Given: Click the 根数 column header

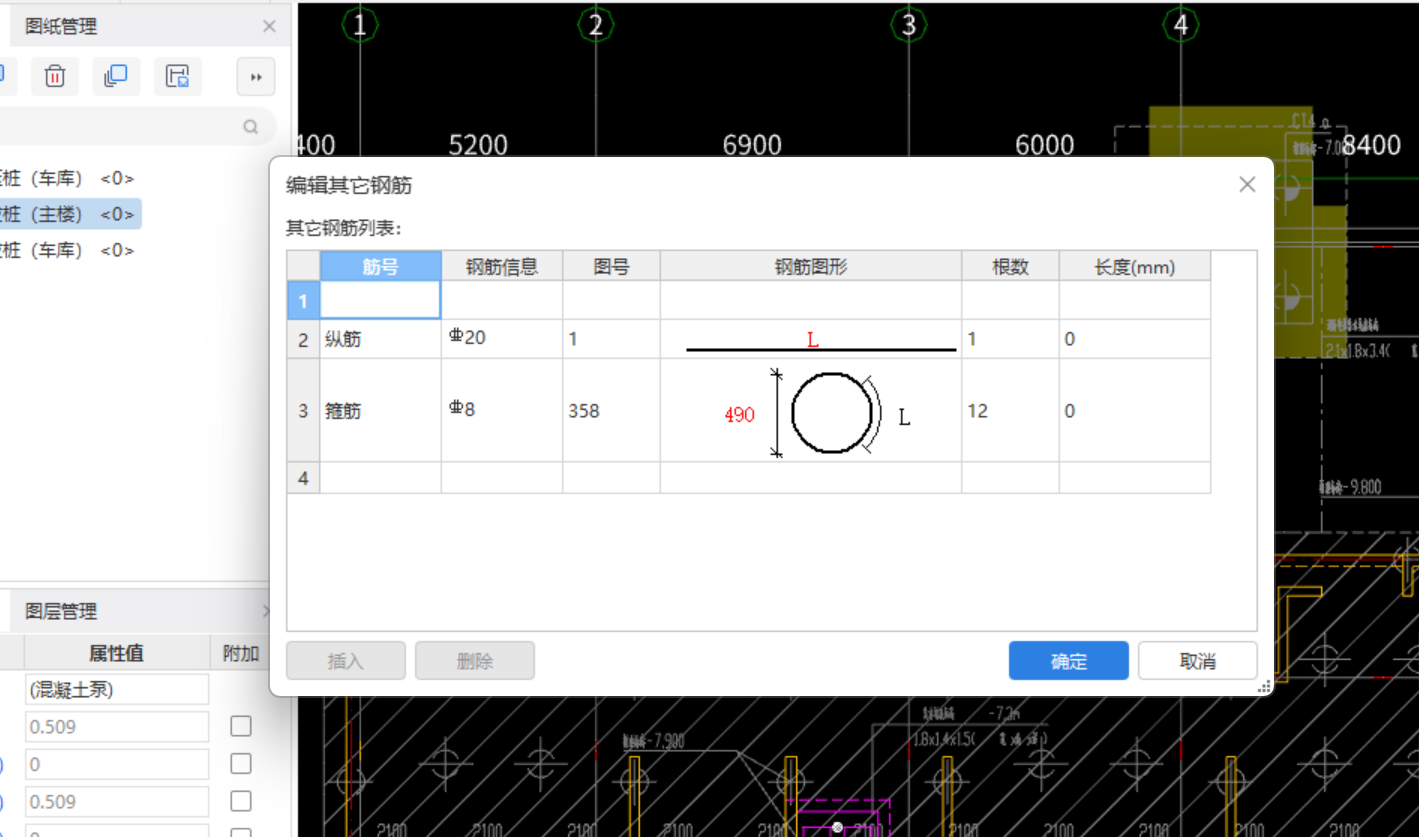Looking at the screenshot, I should click(x=1011, y=266).
